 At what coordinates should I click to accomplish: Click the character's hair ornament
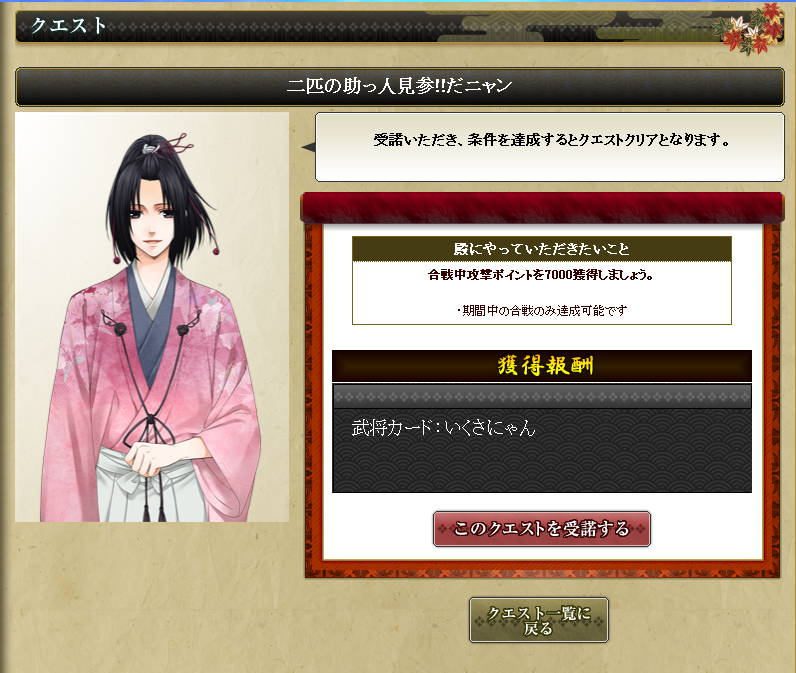pos(168,145)
